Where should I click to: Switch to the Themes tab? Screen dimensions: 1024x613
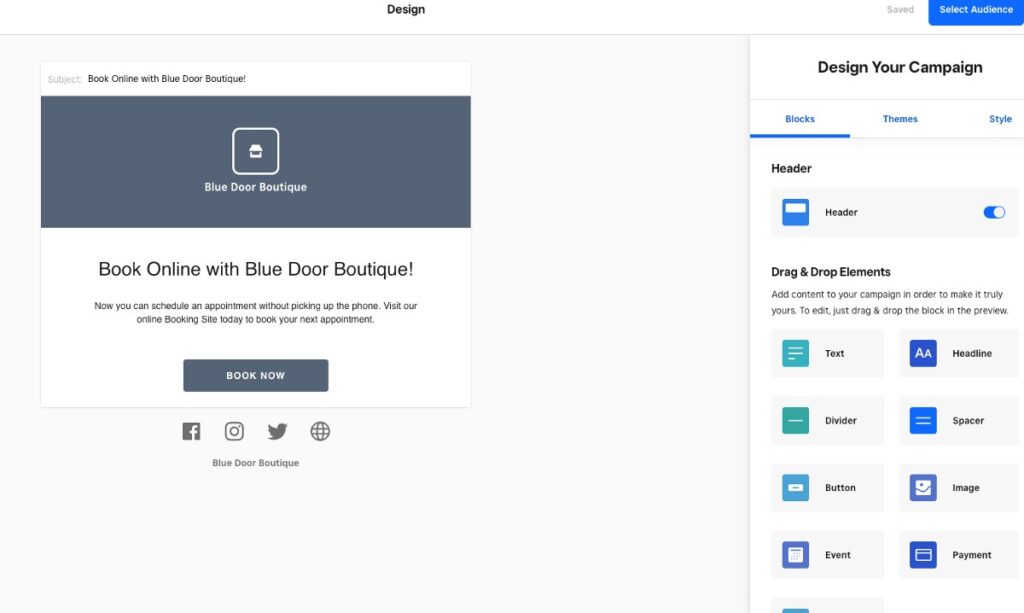pos(899,118)
